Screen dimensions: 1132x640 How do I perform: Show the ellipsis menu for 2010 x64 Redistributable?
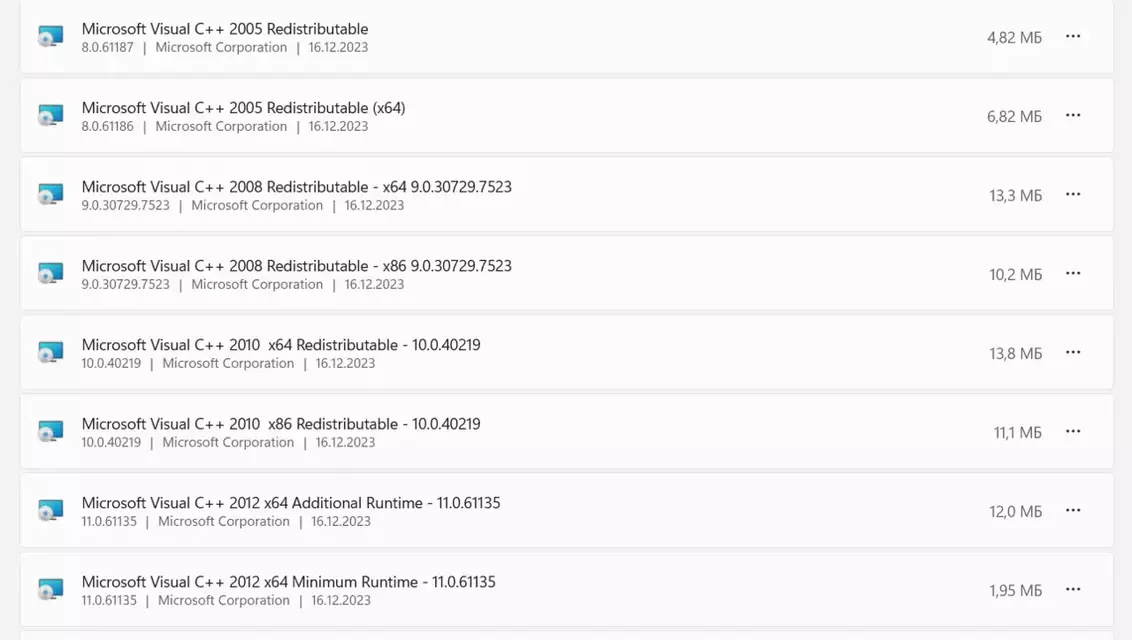pyautogui.click(x=1073, y=352)
